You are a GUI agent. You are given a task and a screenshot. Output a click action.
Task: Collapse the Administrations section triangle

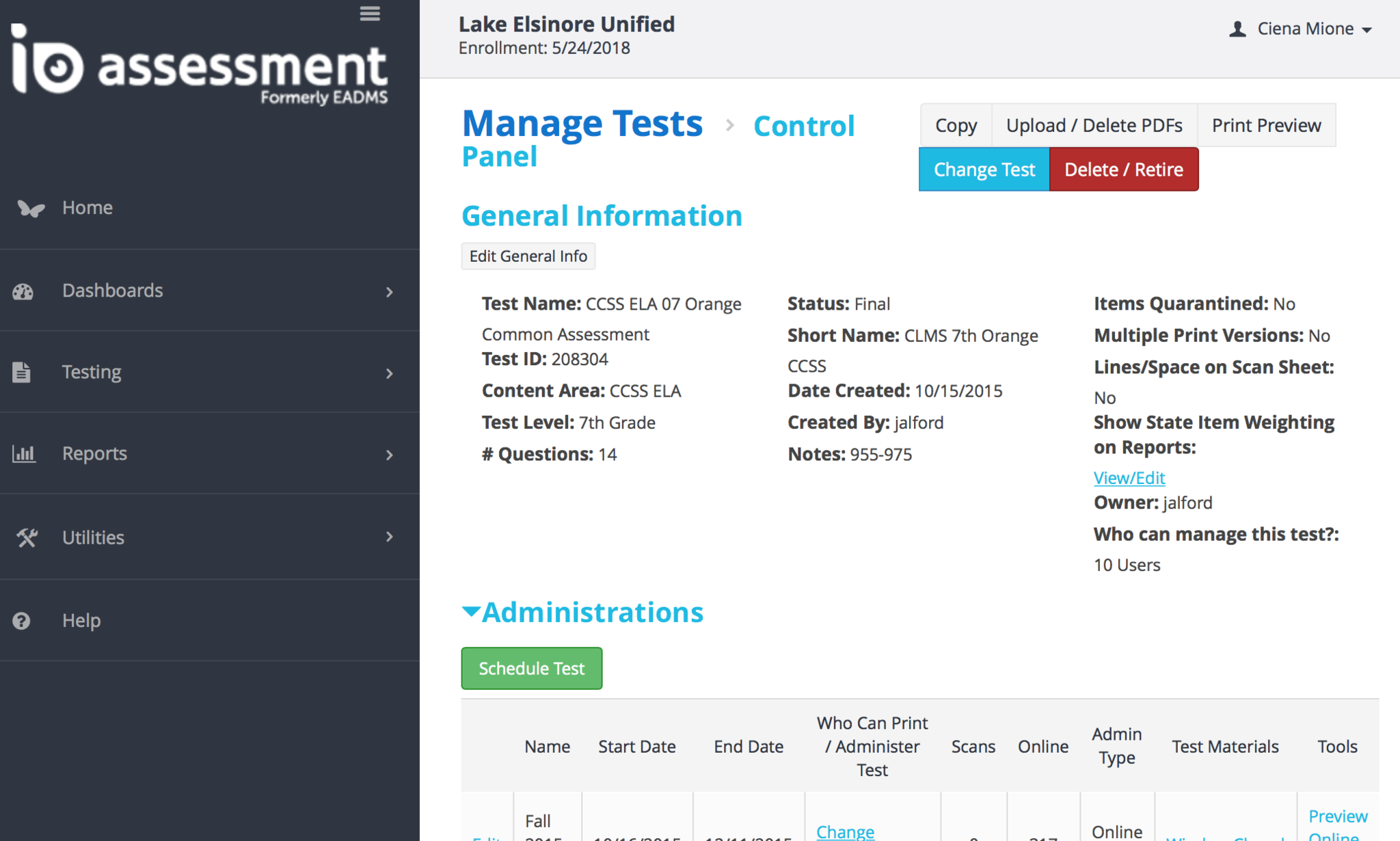point(471,611)
